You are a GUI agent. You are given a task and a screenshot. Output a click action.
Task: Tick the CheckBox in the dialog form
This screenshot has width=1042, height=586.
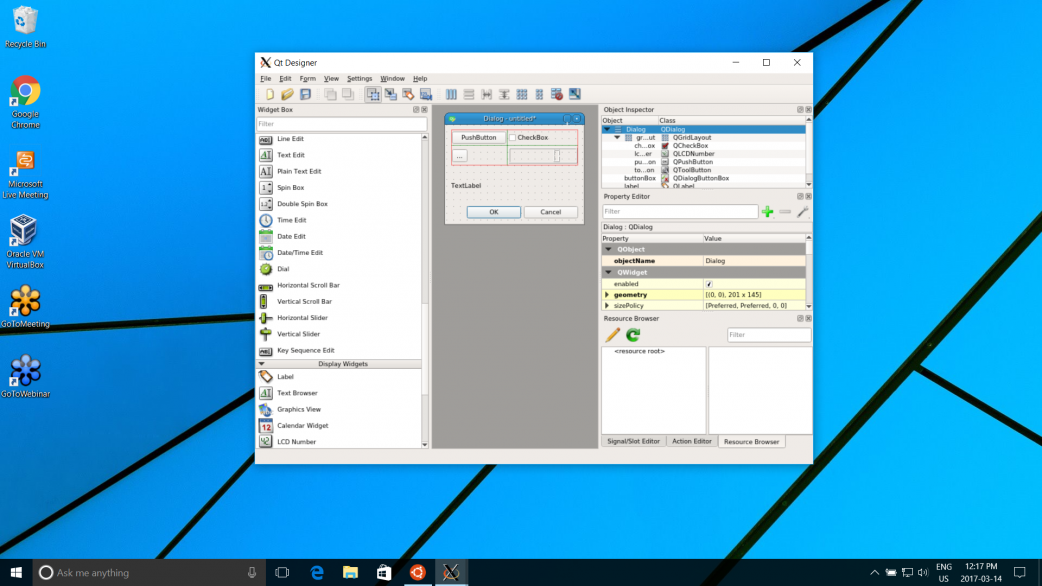[x=513, y=138]
